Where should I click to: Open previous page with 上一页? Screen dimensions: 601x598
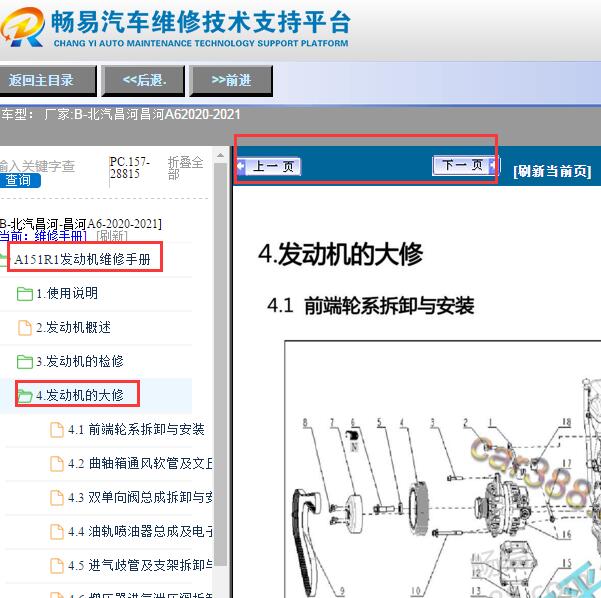[x=269, y=167]
